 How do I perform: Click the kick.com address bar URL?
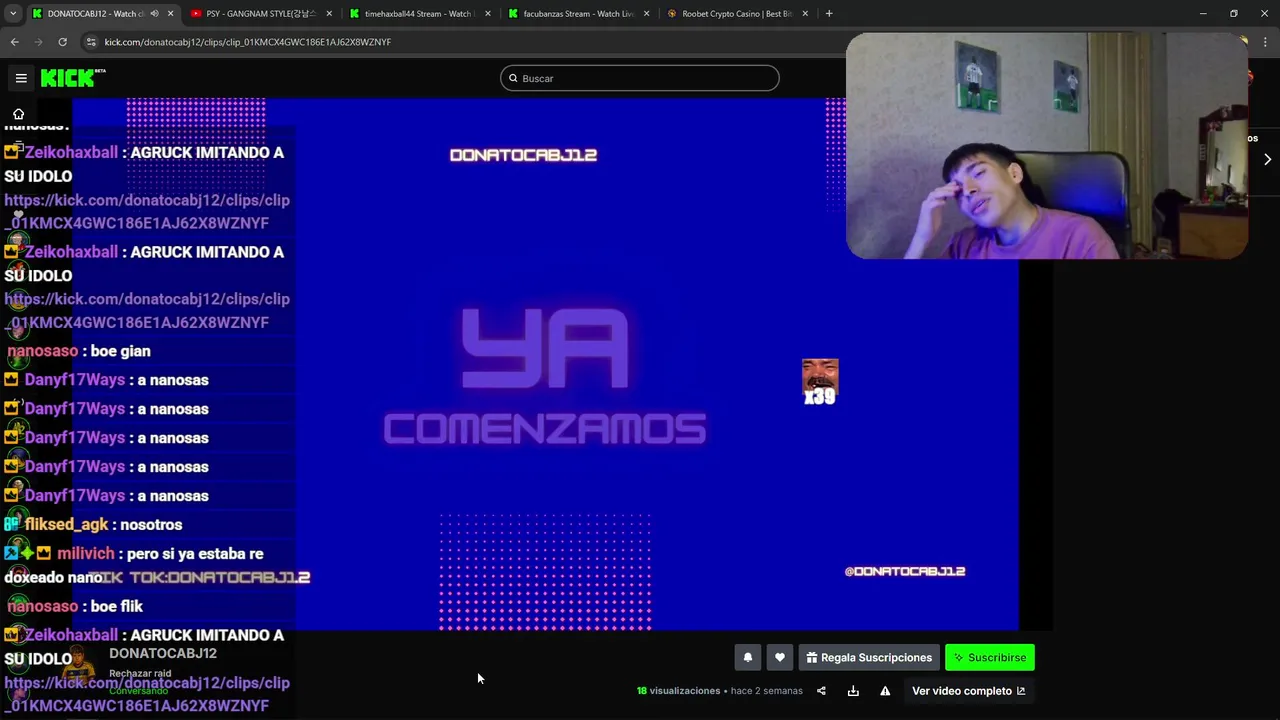point(248,42)
